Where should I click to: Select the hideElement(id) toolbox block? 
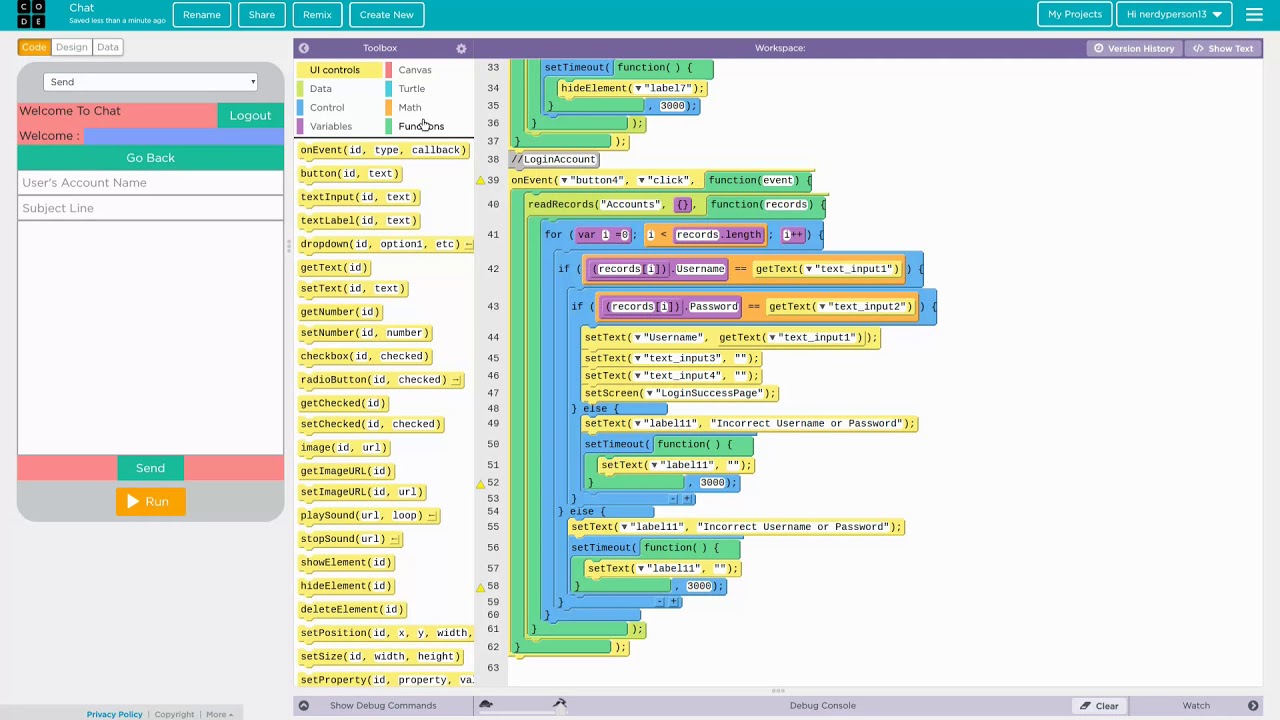tap(346, 586)
